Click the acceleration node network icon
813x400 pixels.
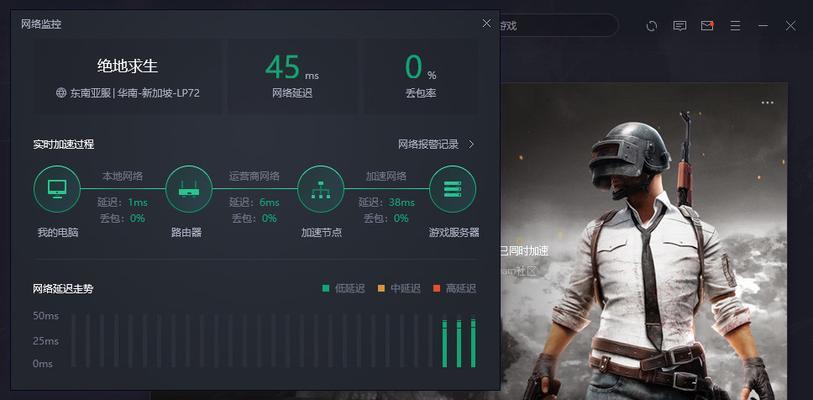(x=321, y=189)
